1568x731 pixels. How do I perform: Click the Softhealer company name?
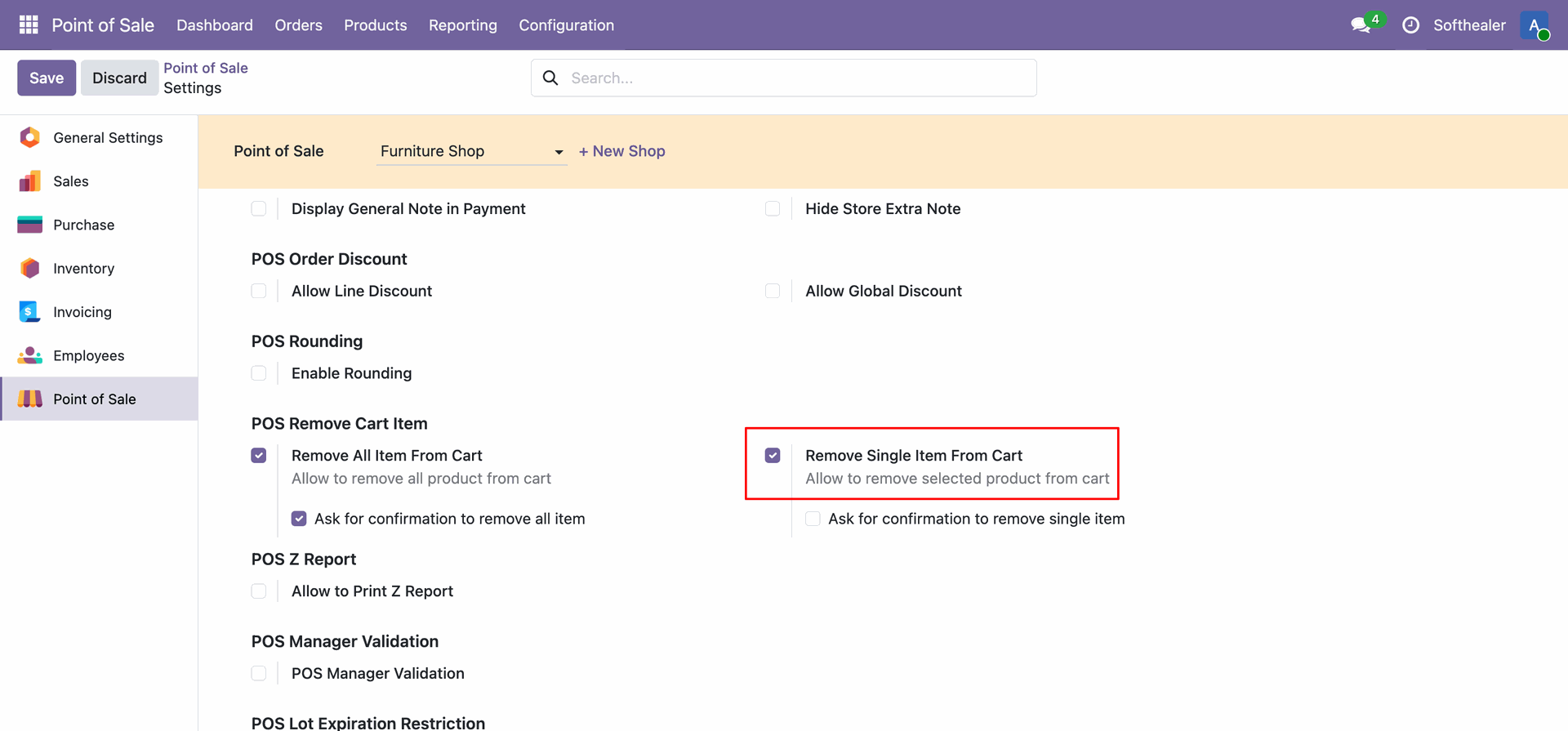point(1469,25)
